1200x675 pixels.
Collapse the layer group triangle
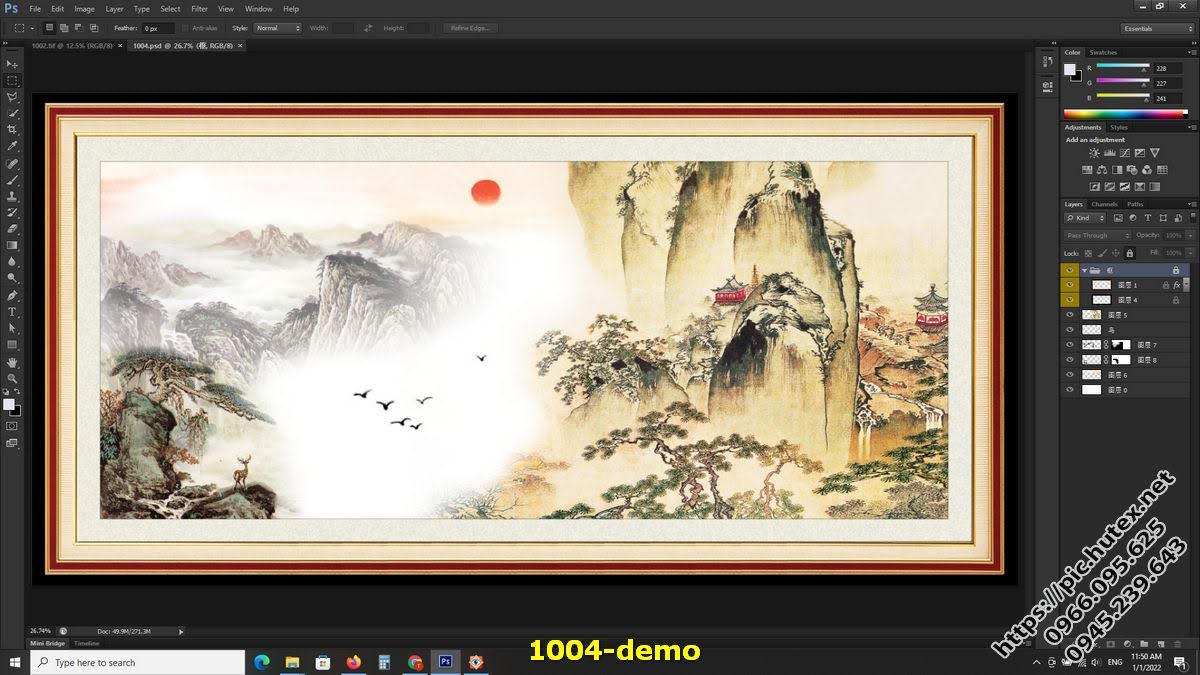click(x=1084, y=270)
